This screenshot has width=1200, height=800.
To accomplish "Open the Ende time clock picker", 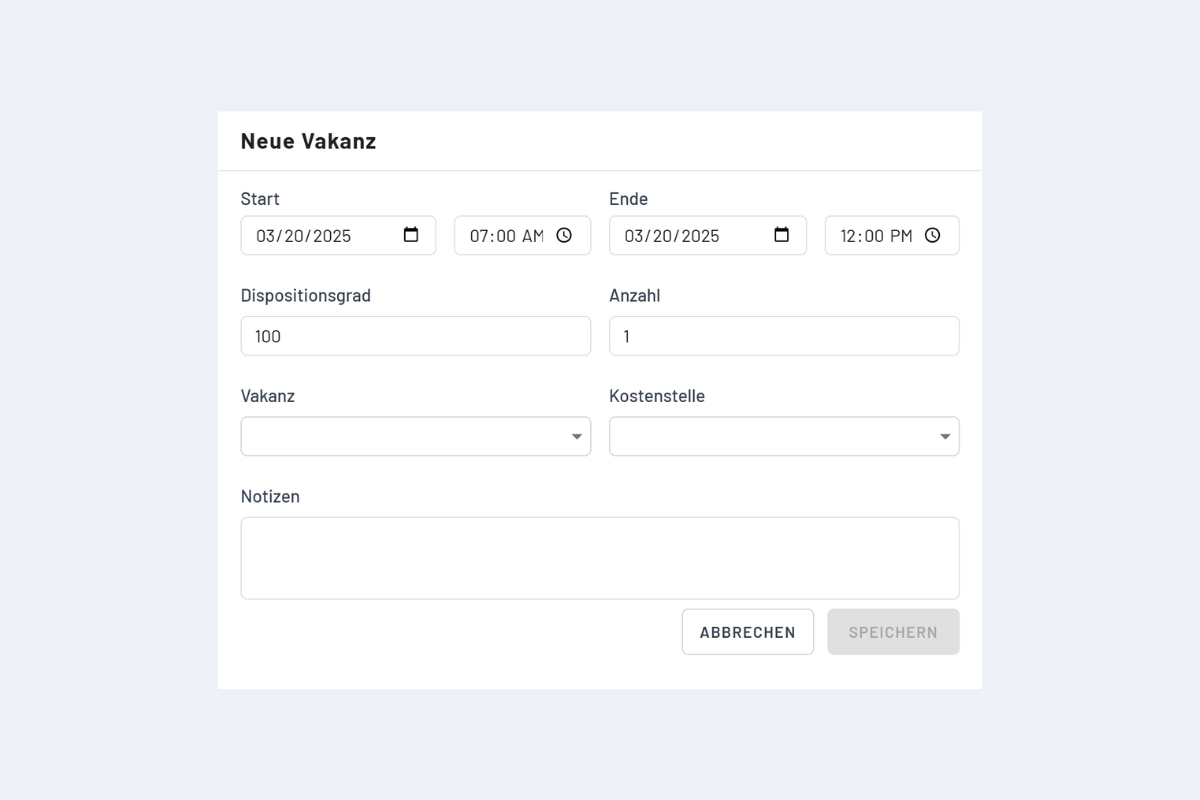I will pos(932,235).
